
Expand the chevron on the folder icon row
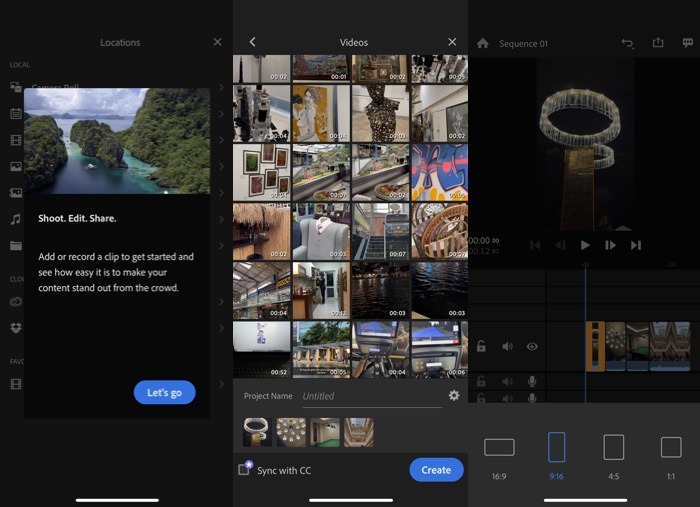[221, 245]
